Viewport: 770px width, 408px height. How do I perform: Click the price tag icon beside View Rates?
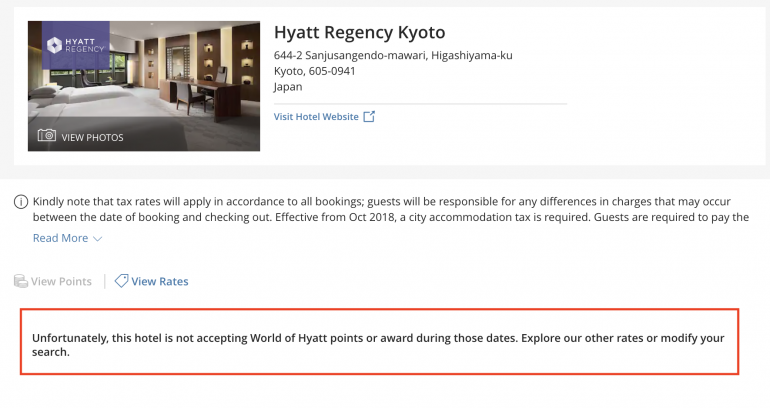click(121, 281)
